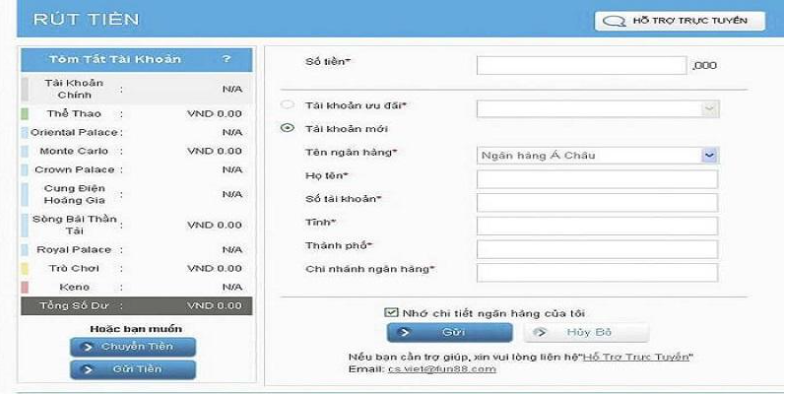Click the question mark in Tóm Tắt Tài Khoản
Screen dimensions: 796x397
tap(226, 59)
